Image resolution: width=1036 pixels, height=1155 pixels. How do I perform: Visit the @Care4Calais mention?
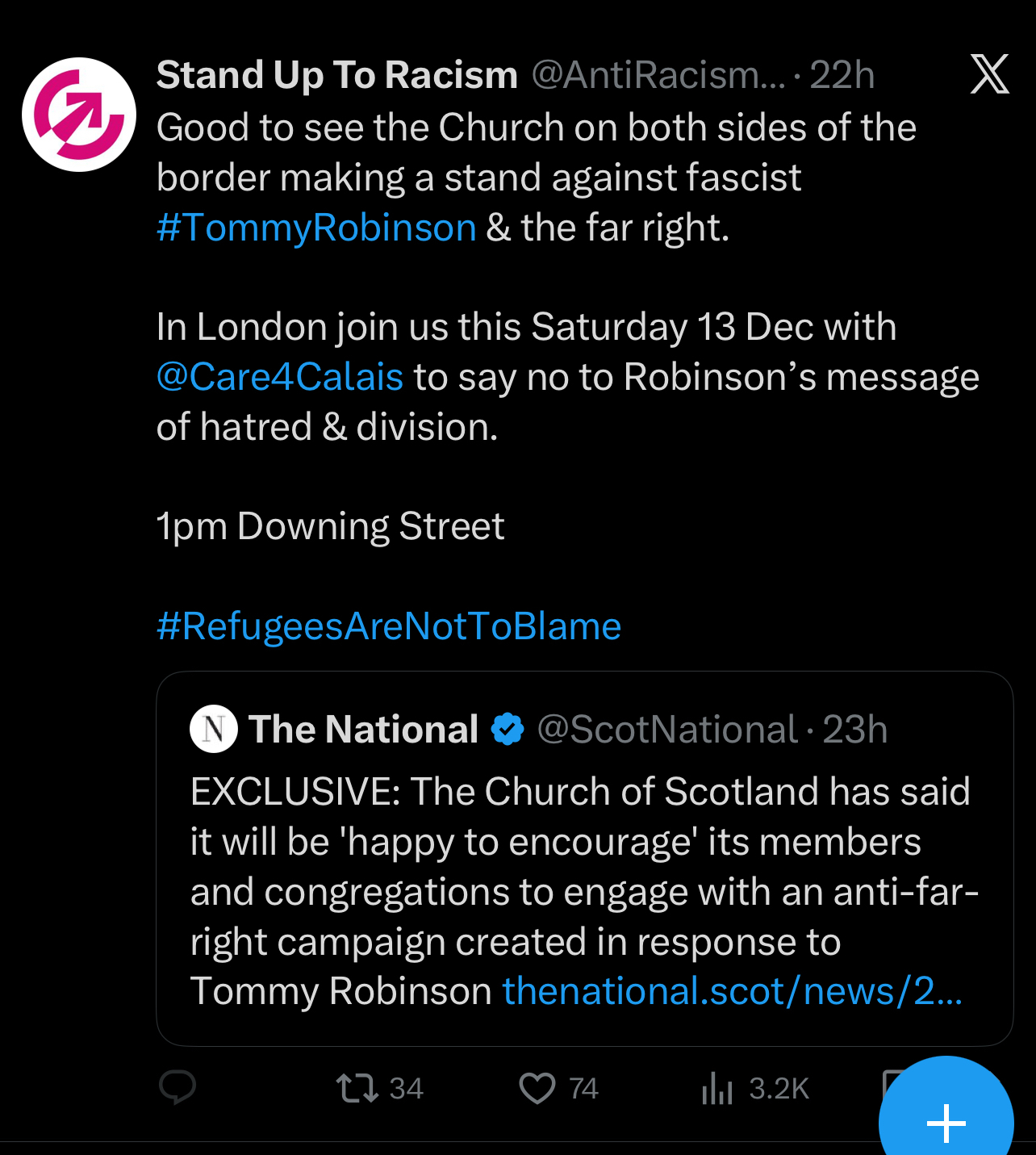[280, 377]
